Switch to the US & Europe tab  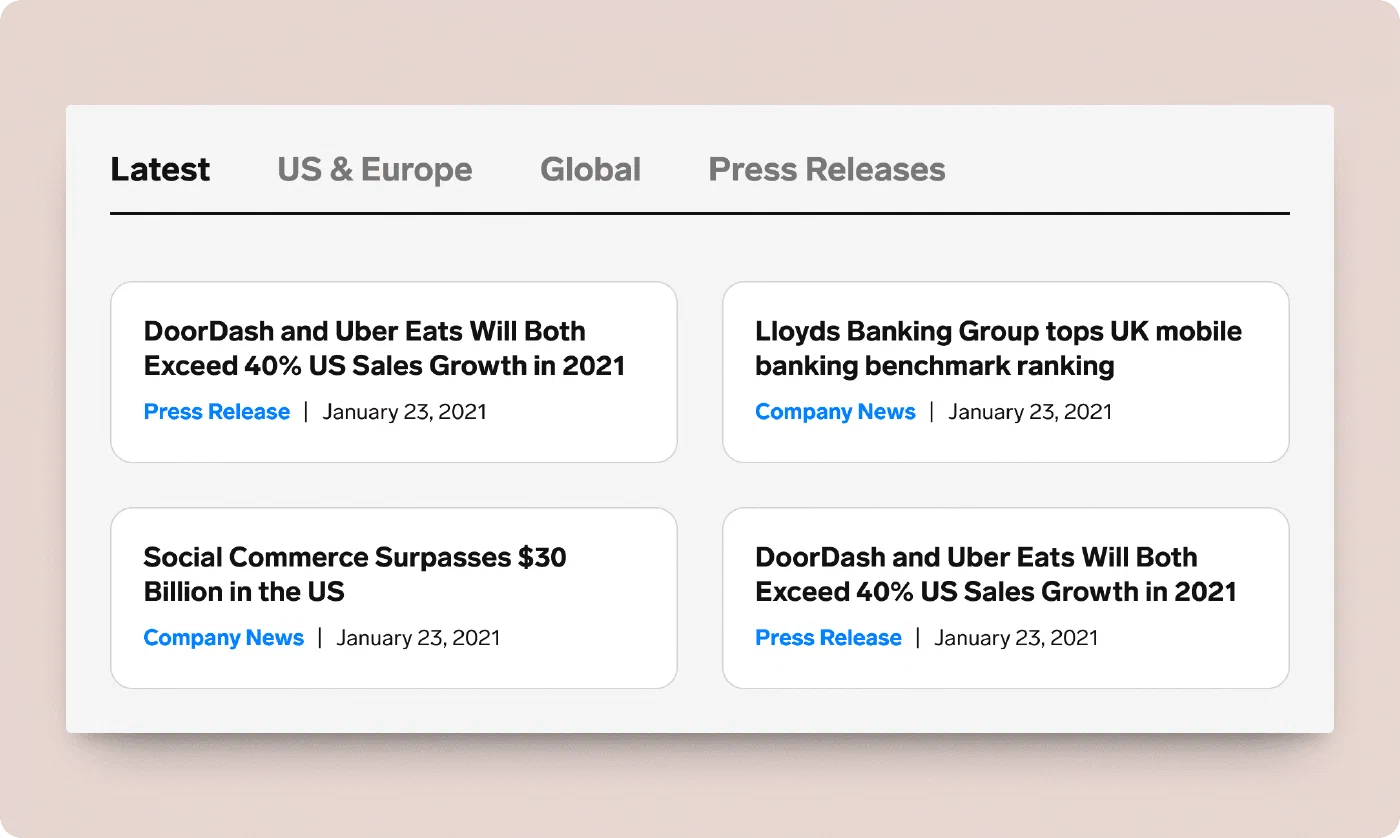click(x=375, y=169)
